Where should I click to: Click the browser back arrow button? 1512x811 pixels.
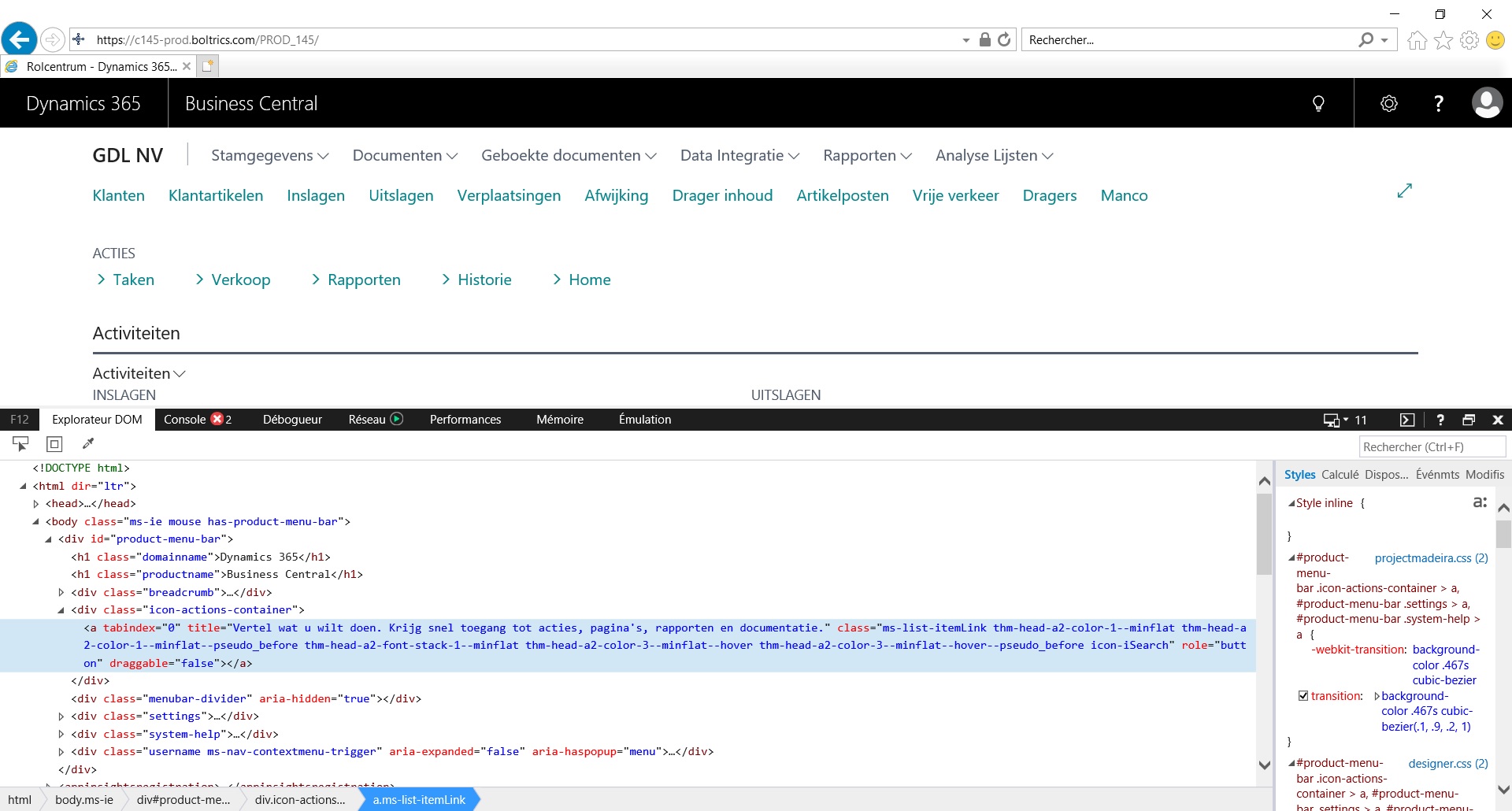coord(20,39)
